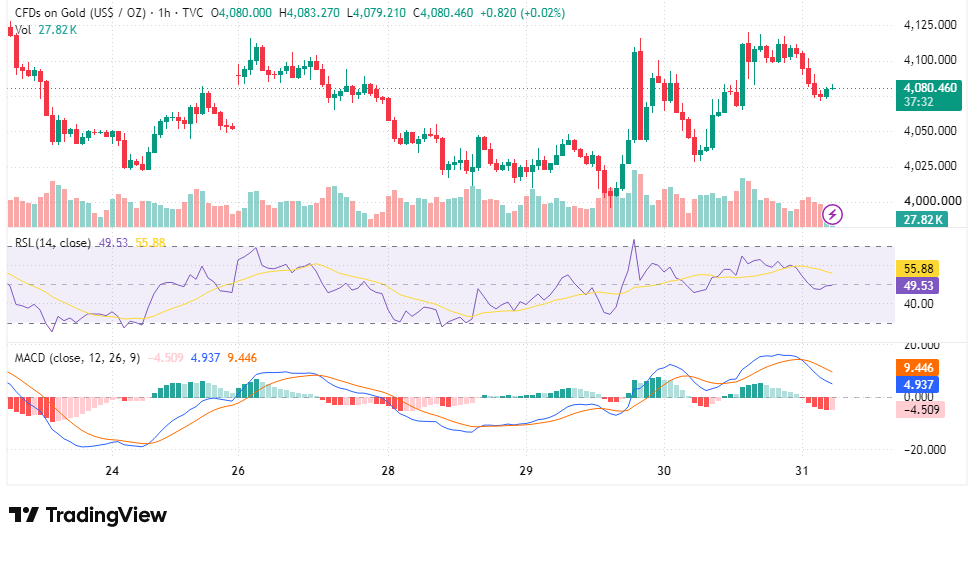Click date label 31 on time axis

point(802,471)
